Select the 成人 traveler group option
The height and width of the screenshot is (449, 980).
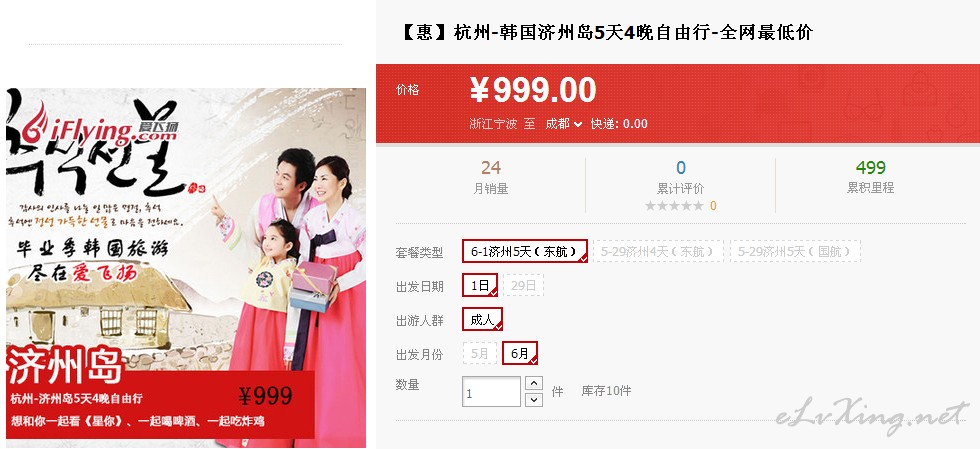coord(482,320)
